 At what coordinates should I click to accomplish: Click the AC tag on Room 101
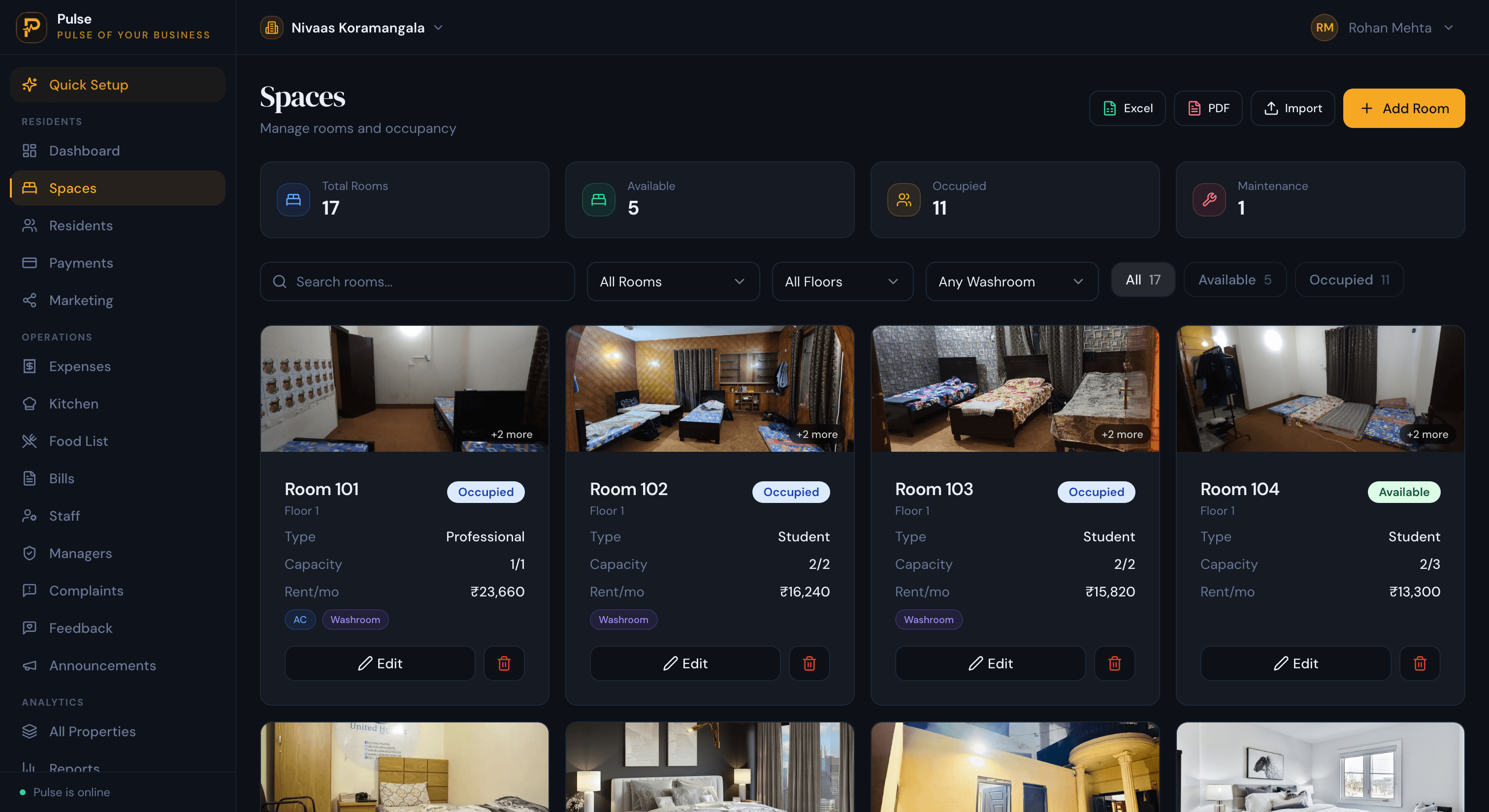click(300, 620)
